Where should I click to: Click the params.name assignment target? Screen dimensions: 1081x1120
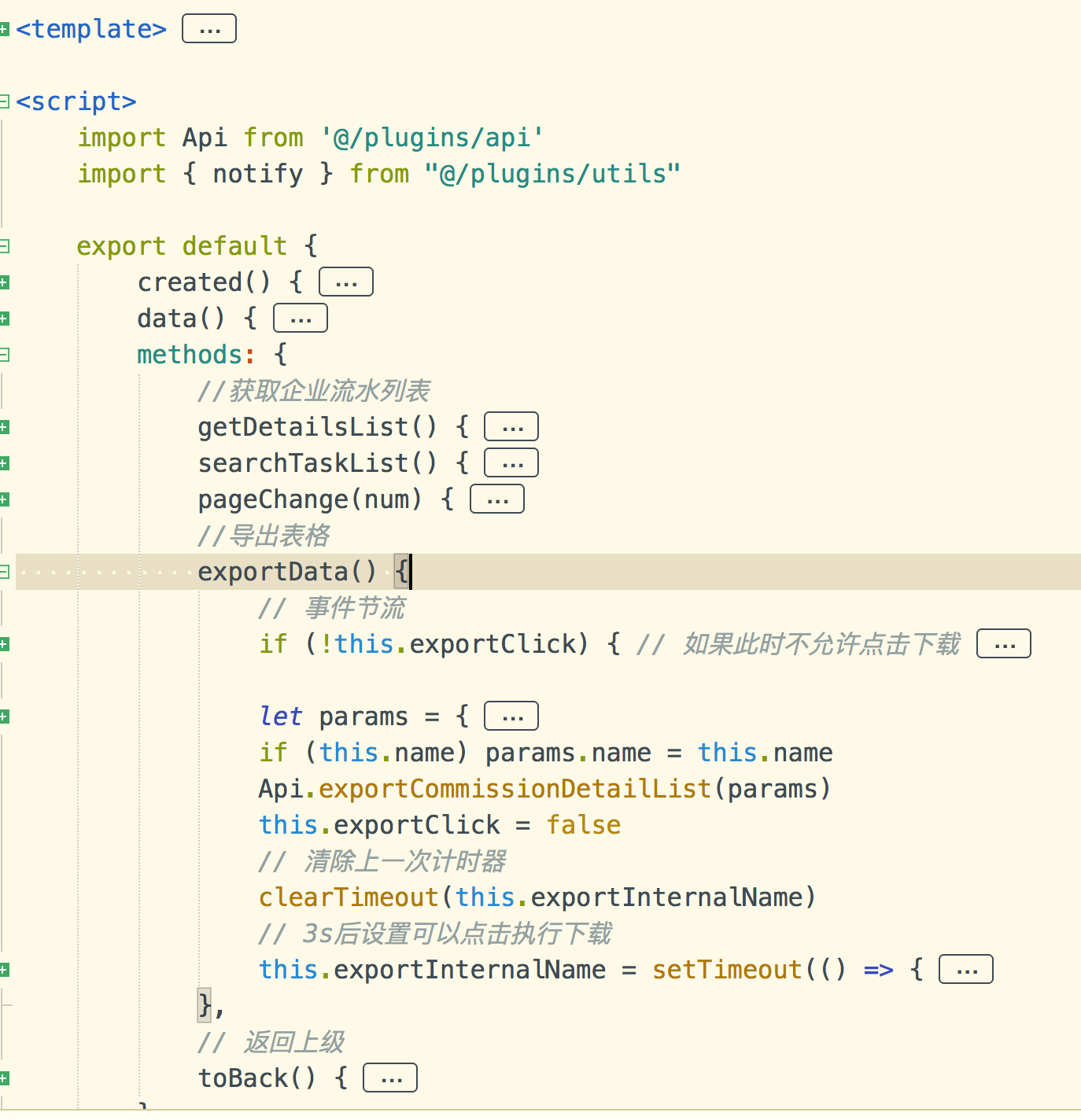tap(569, 753)
